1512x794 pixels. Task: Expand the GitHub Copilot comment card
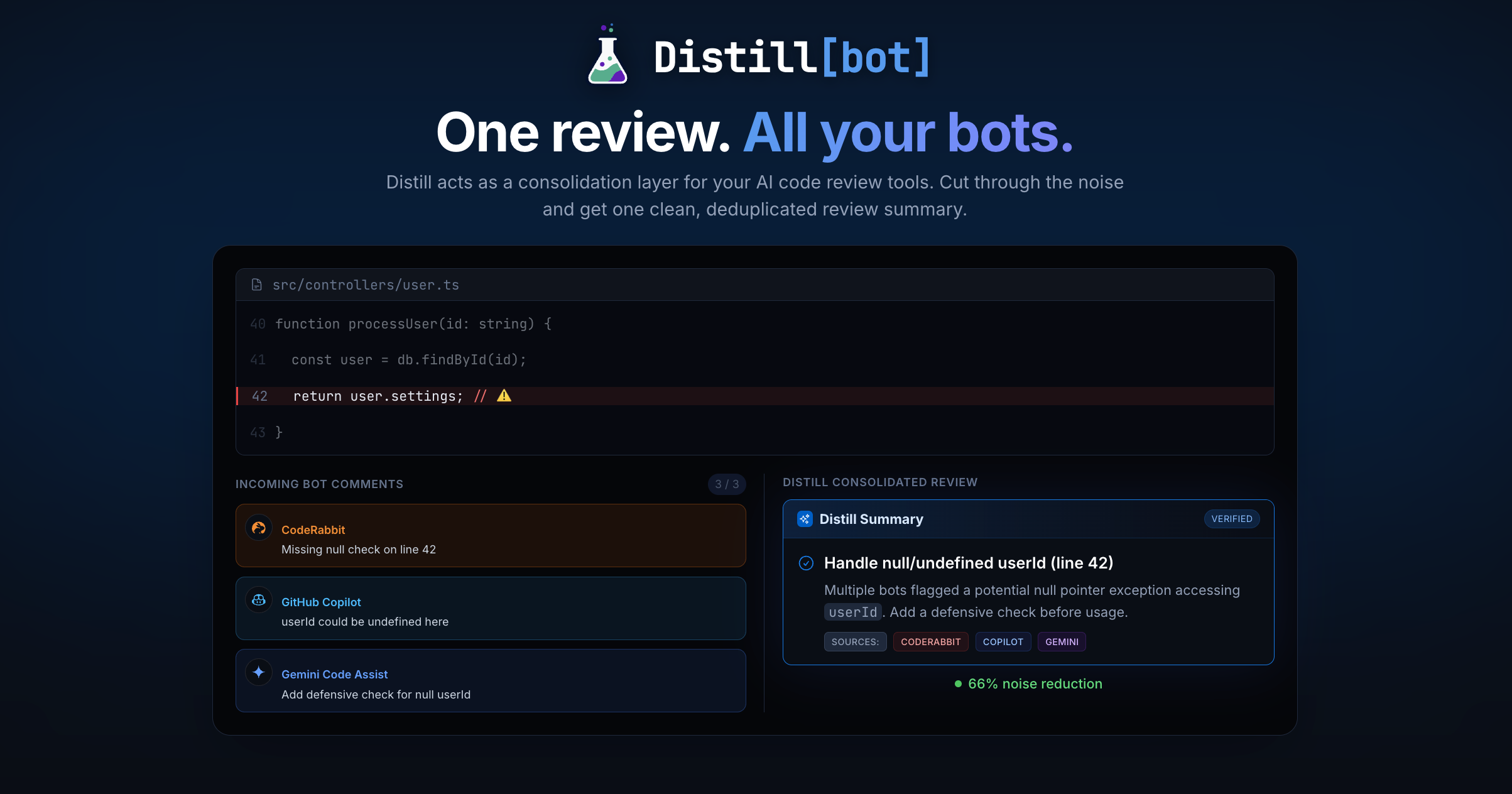click(490, 609)
